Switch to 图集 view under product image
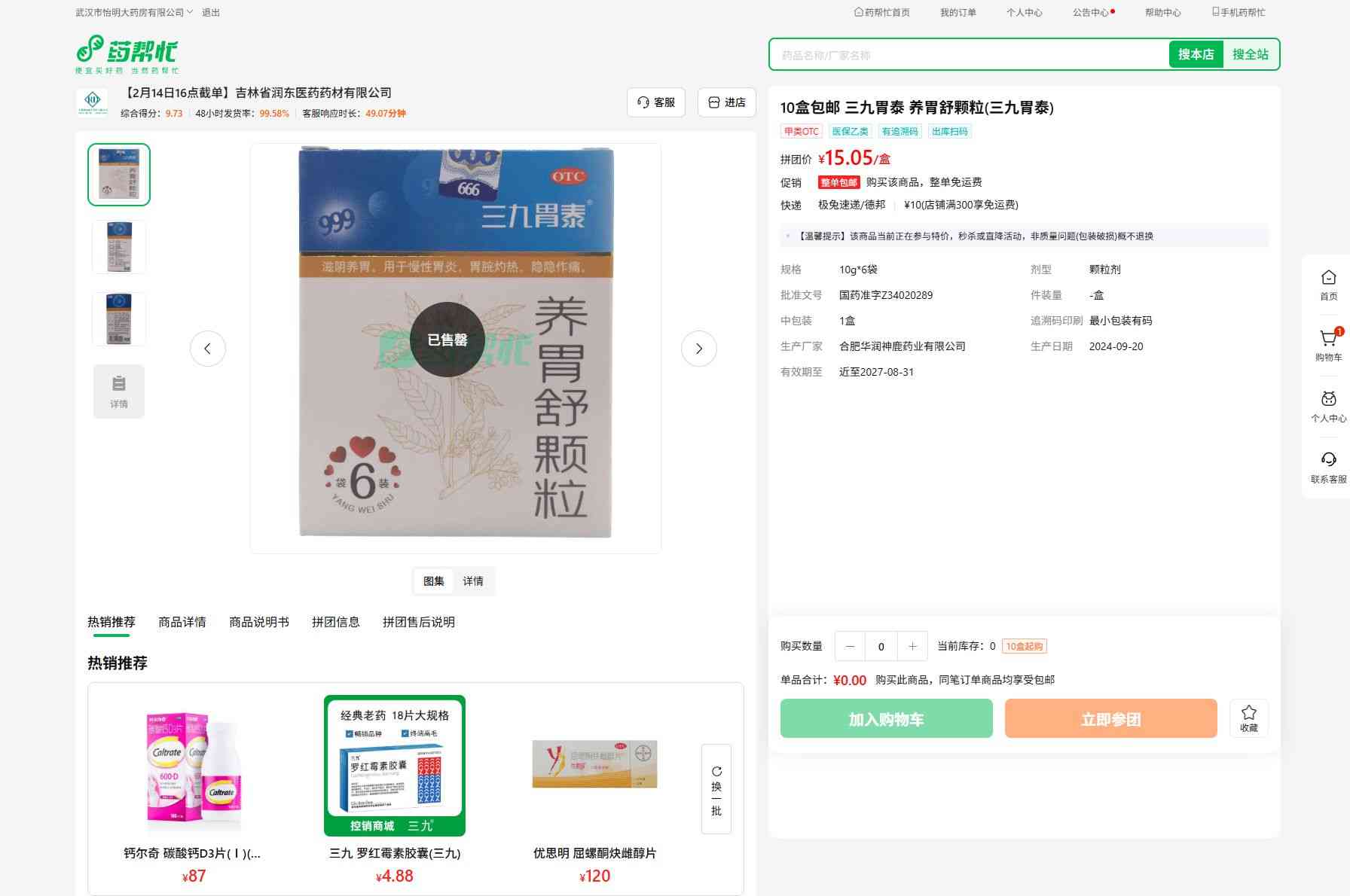The height and width of the screenshot is (896, 1350). (x=434, y=581)
